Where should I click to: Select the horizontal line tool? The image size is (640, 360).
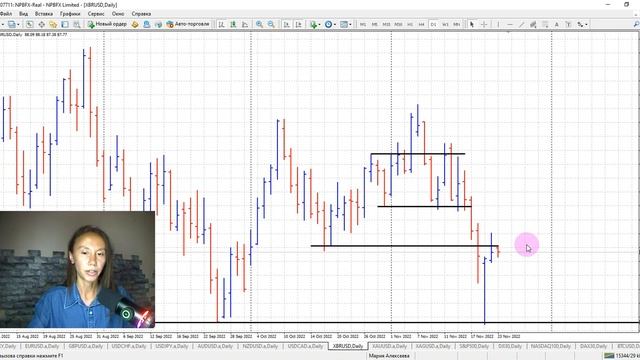coord(510,24)
